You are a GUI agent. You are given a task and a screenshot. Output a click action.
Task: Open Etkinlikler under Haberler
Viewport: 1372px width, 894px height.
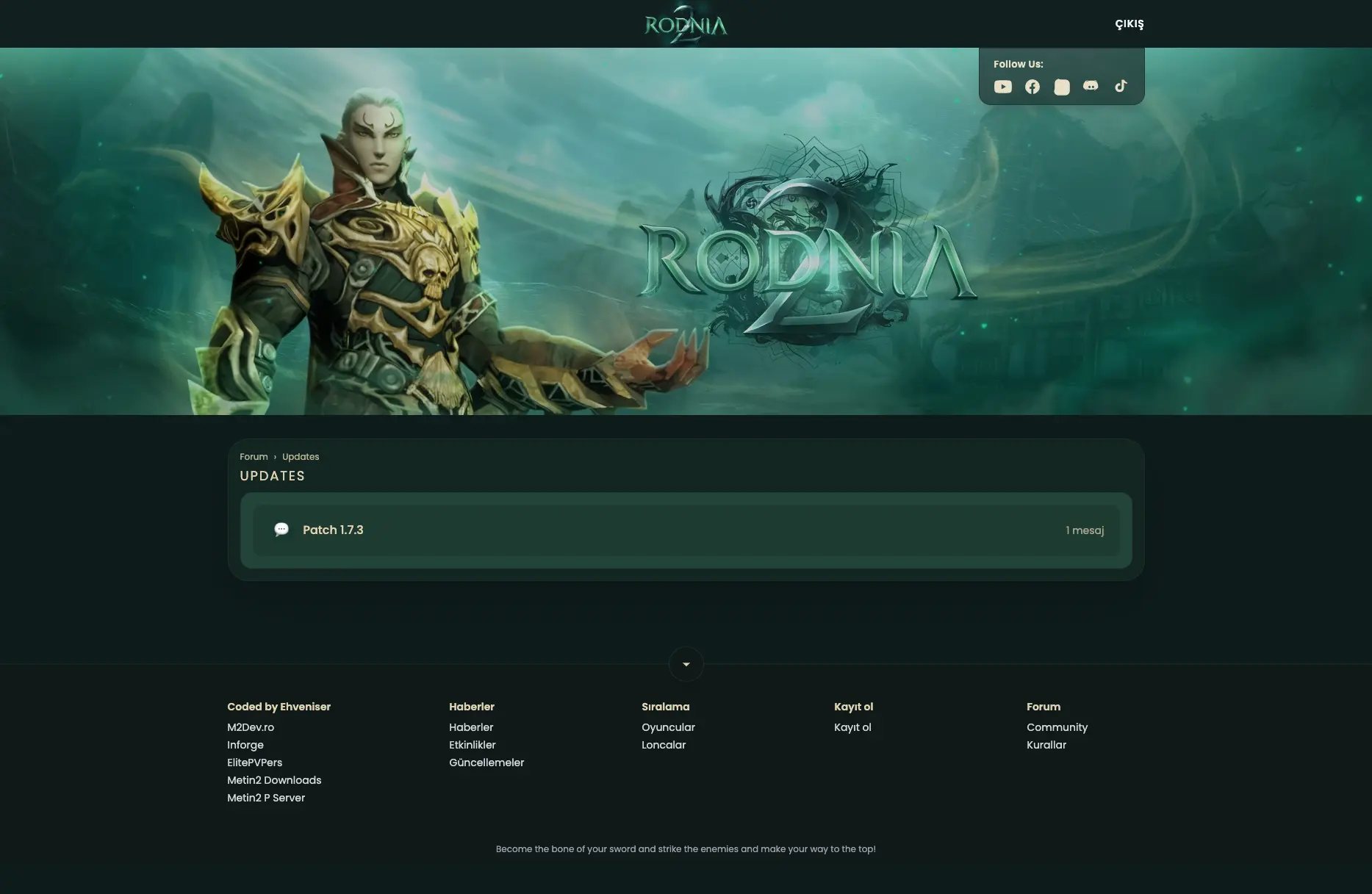click(x=472, y=745)
